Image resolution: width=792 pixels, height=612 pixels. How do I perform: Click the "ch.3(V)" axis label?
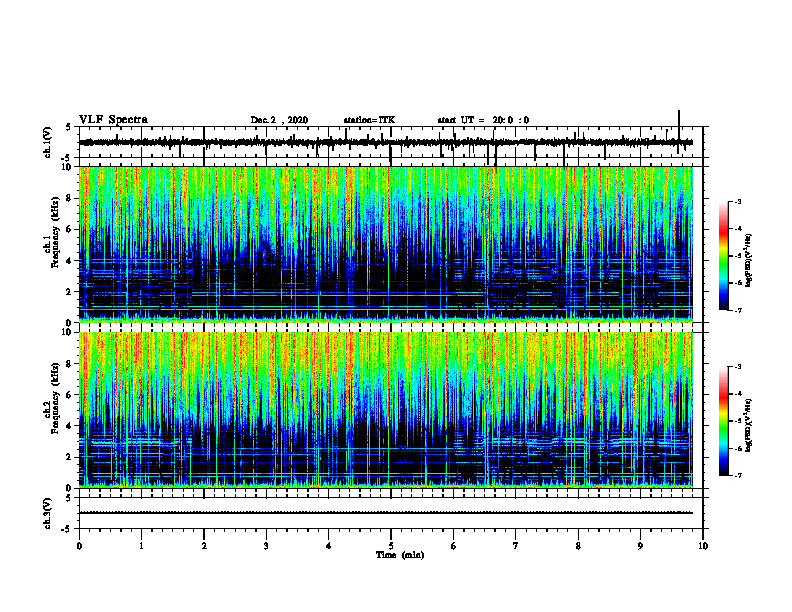tap(48, 513)
